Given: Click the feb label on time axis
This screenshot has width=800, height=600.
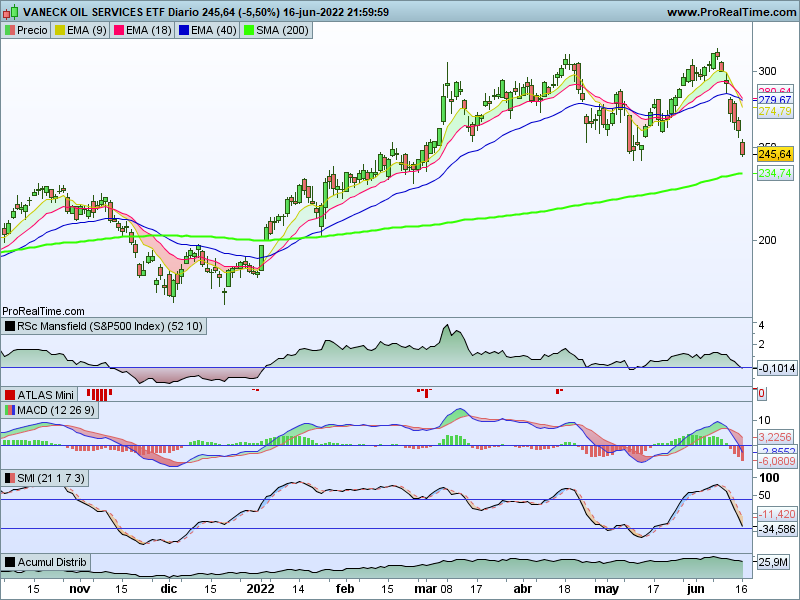Looking at the screenshot, I should [x=345, y=589].
